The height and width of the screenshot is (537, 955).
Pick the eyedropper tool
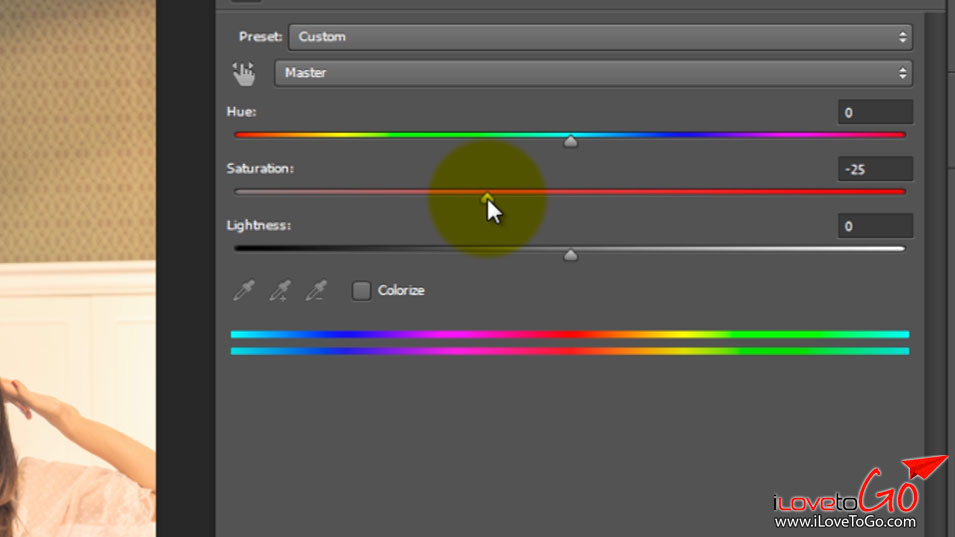coord(244,290)
